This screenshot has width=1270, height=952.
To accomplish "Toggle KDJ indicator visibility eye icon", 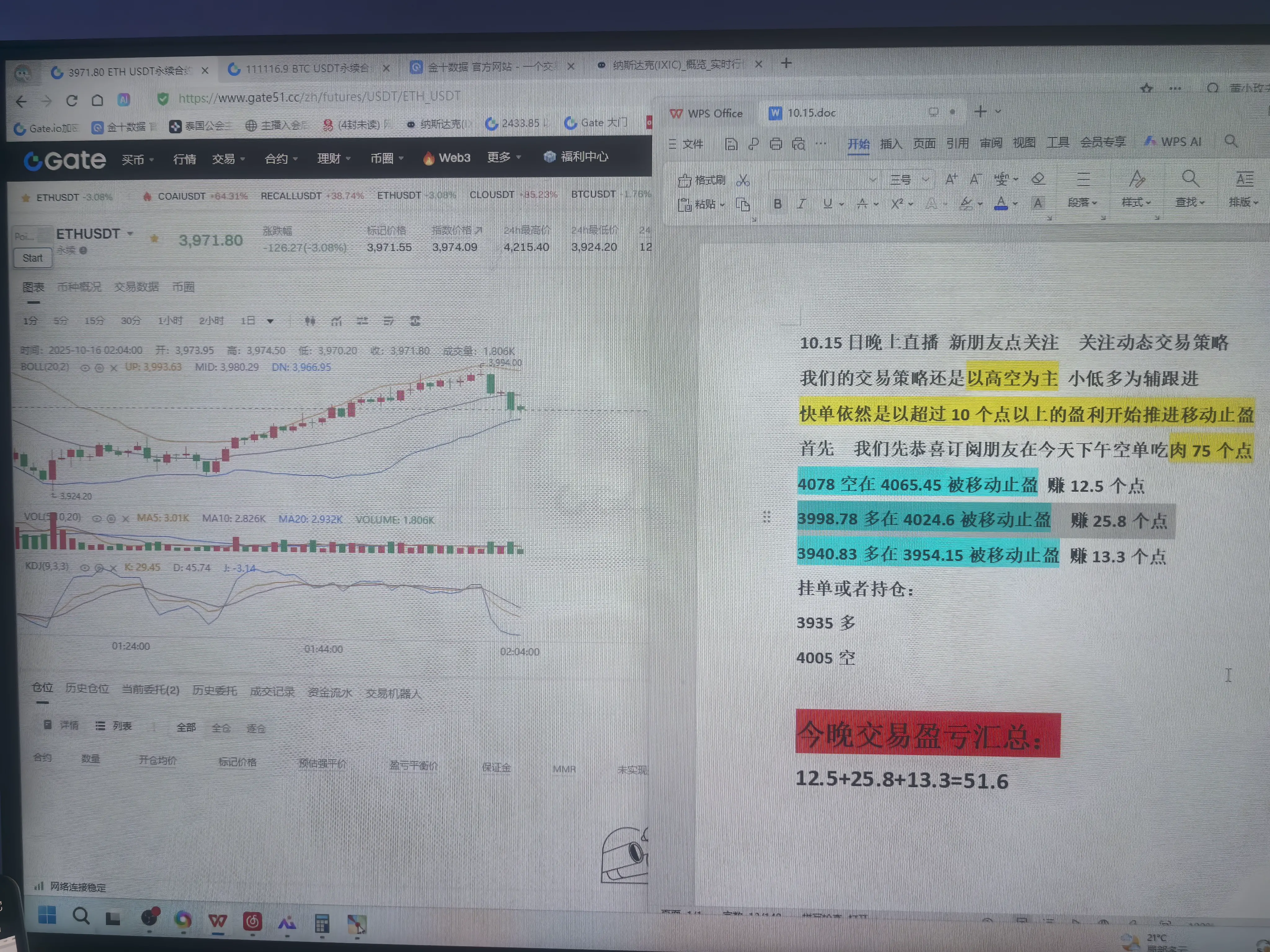I will click(x=85, y=567).
